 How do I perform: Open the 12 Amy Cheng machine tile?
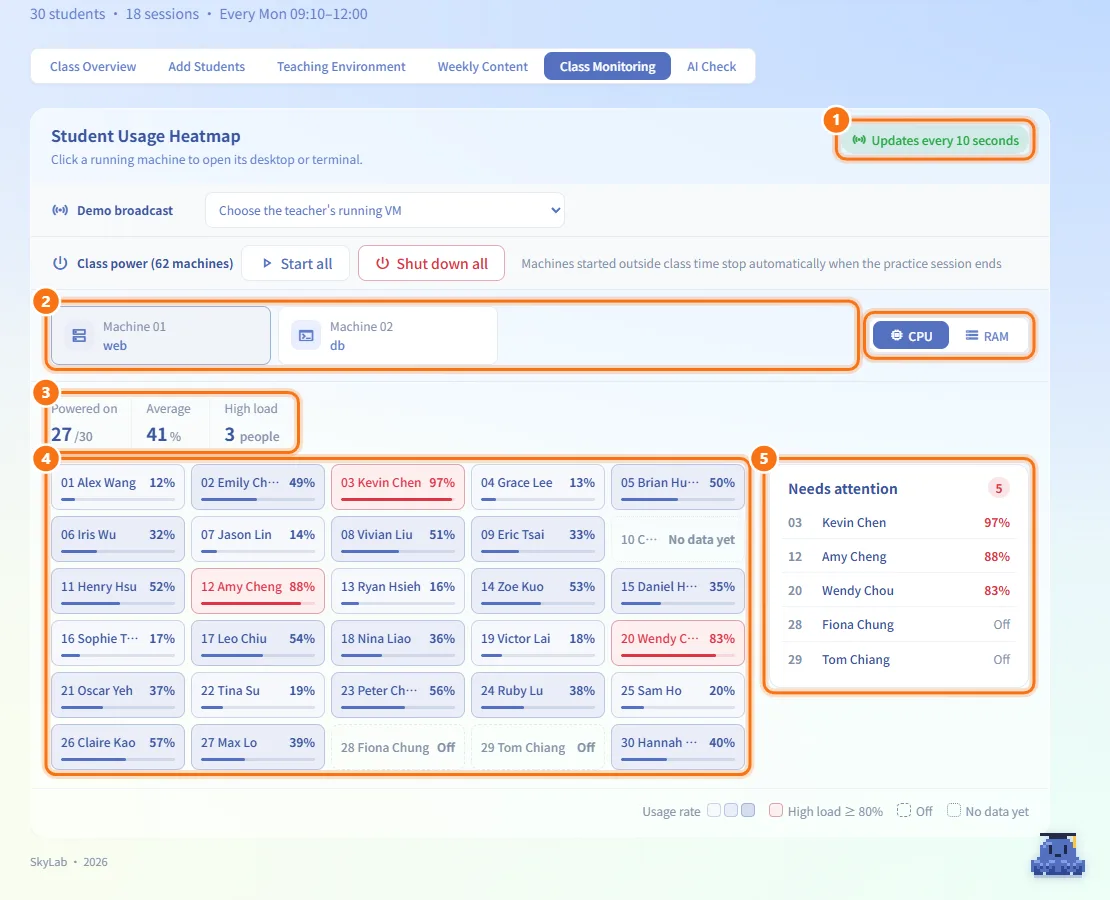(x=258, y=591)
